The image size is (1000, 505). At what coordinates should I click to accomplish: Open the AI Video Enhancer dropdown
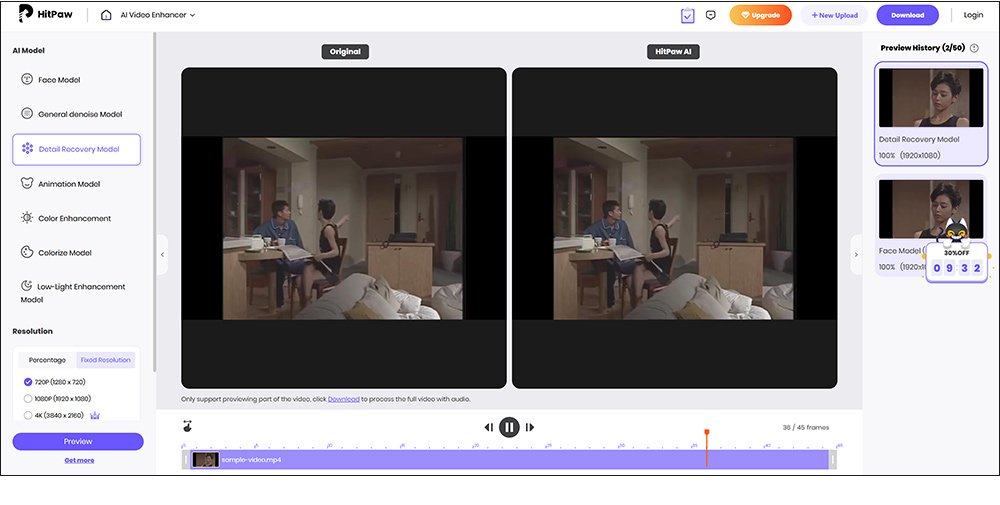(x=158, y=15)
